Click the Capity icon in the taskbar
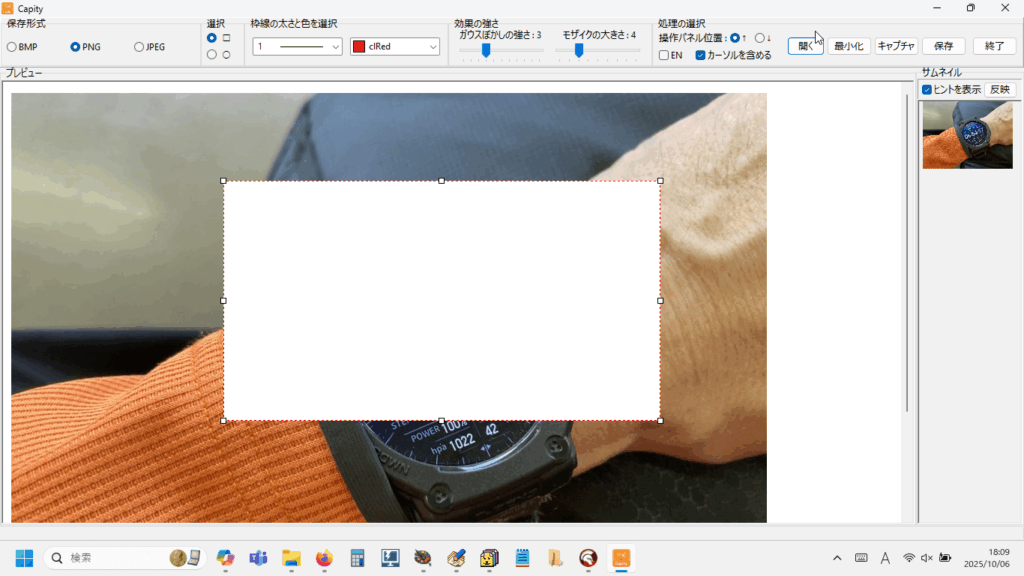 [620, 557]
